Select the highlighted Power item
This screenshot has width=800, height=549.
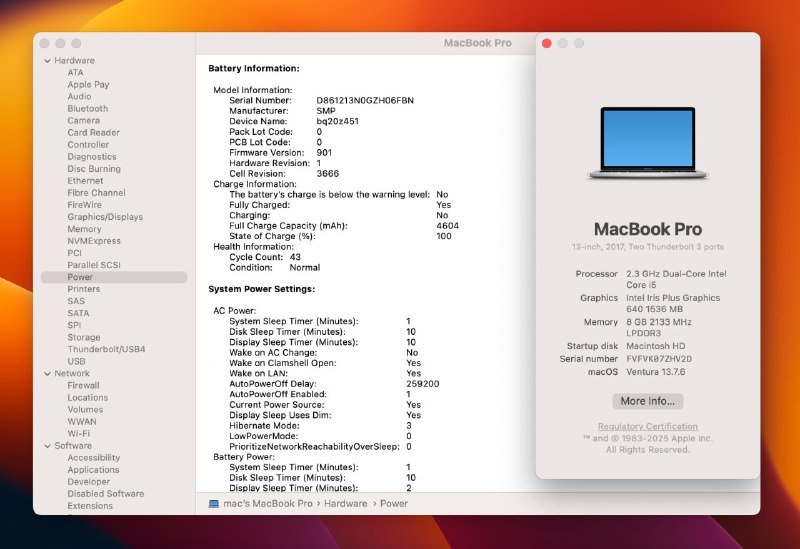pyautogui.click(x=114, y=277)
